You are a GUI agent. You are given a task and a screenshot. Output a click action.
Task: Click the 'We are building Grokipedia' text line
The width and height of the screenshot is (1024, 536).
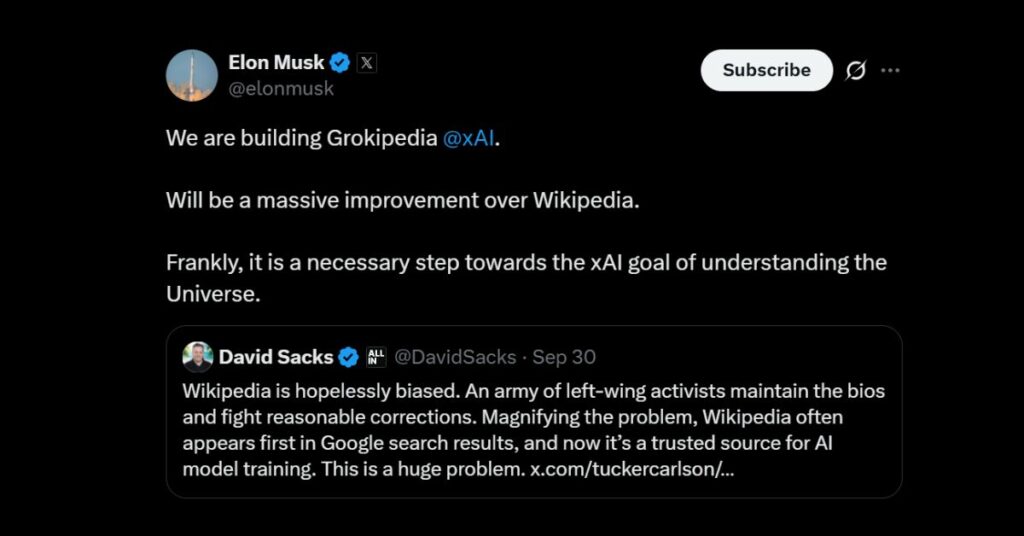click(300, 138)
